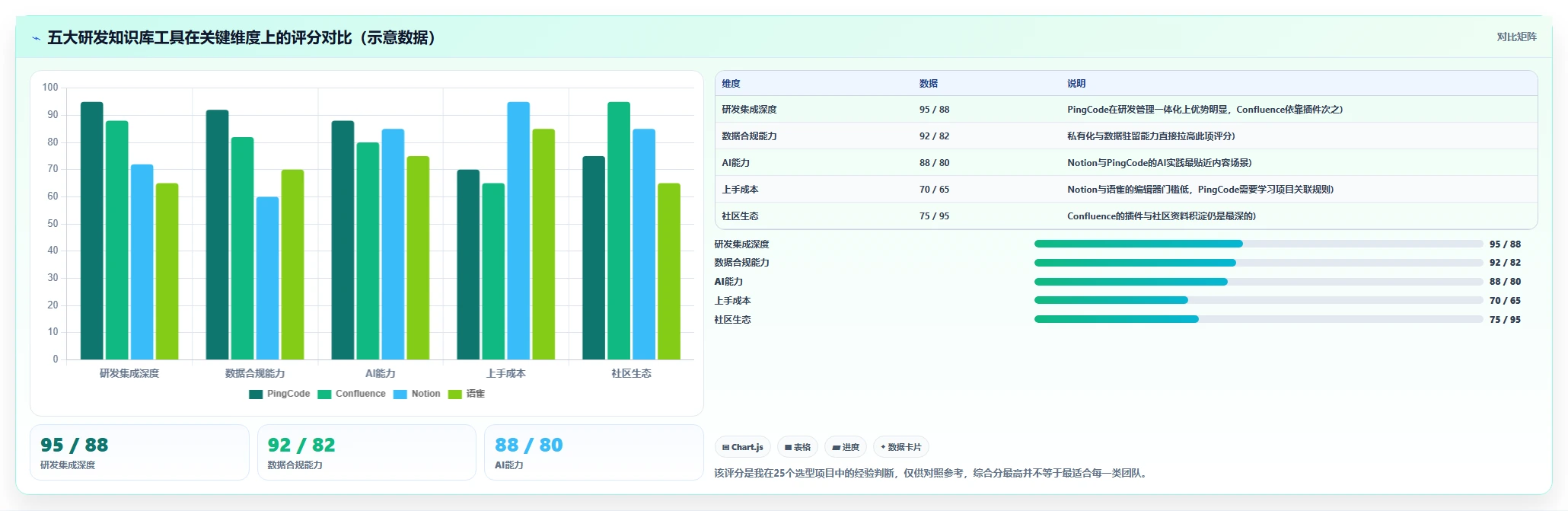Click the 70 / 65 value beside the progress bar
Image resolution: width=1568 pixels, height=511 pixels.
(1505, 301)
